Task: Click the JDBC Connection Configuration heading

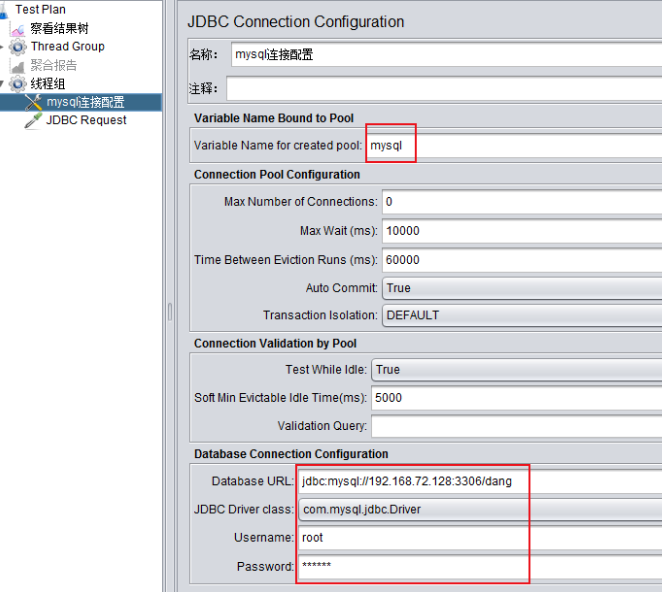Action: (x=296, y=22)
